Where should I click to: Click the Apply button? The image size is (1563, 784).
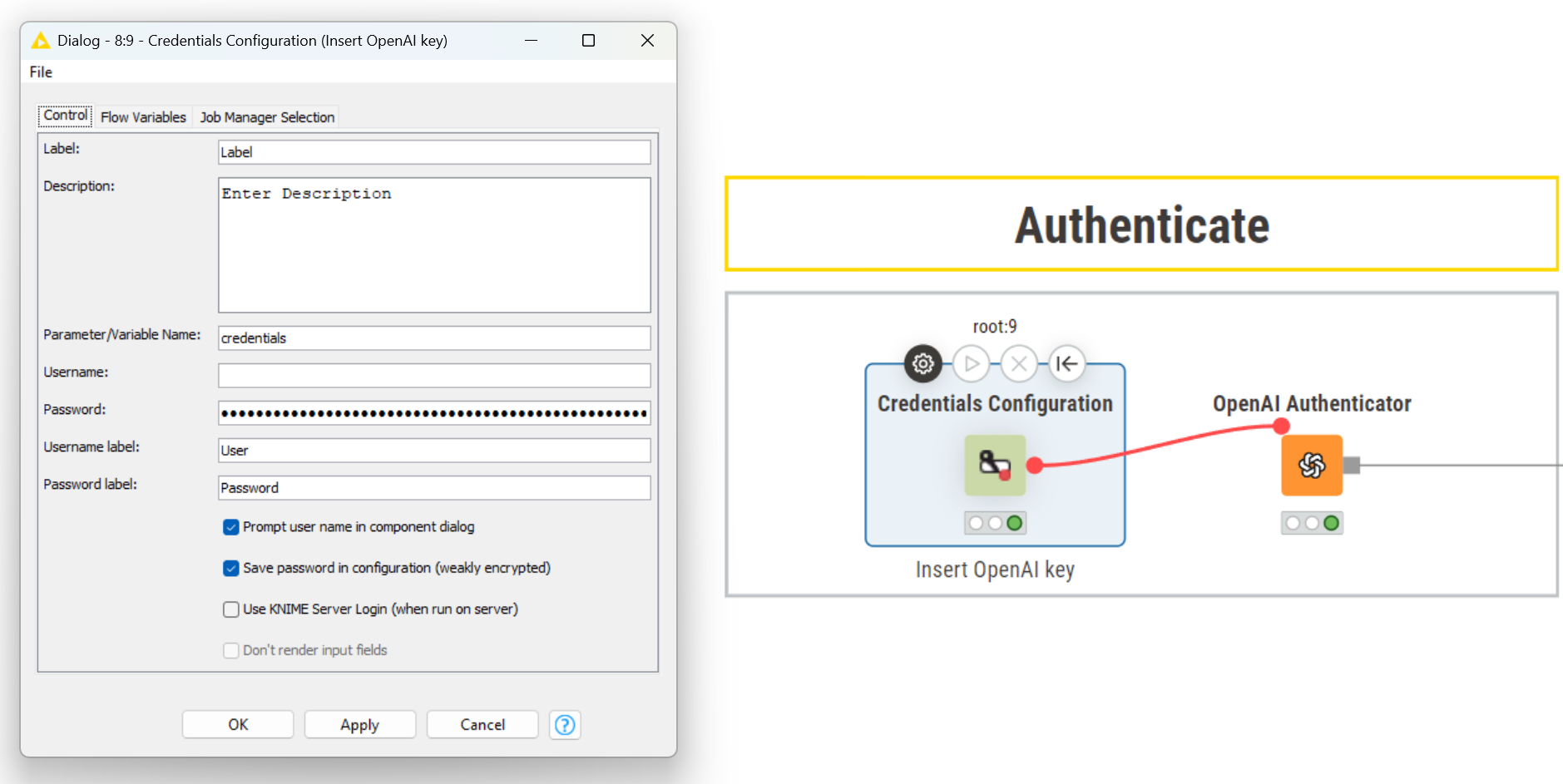tap(359, 725)
